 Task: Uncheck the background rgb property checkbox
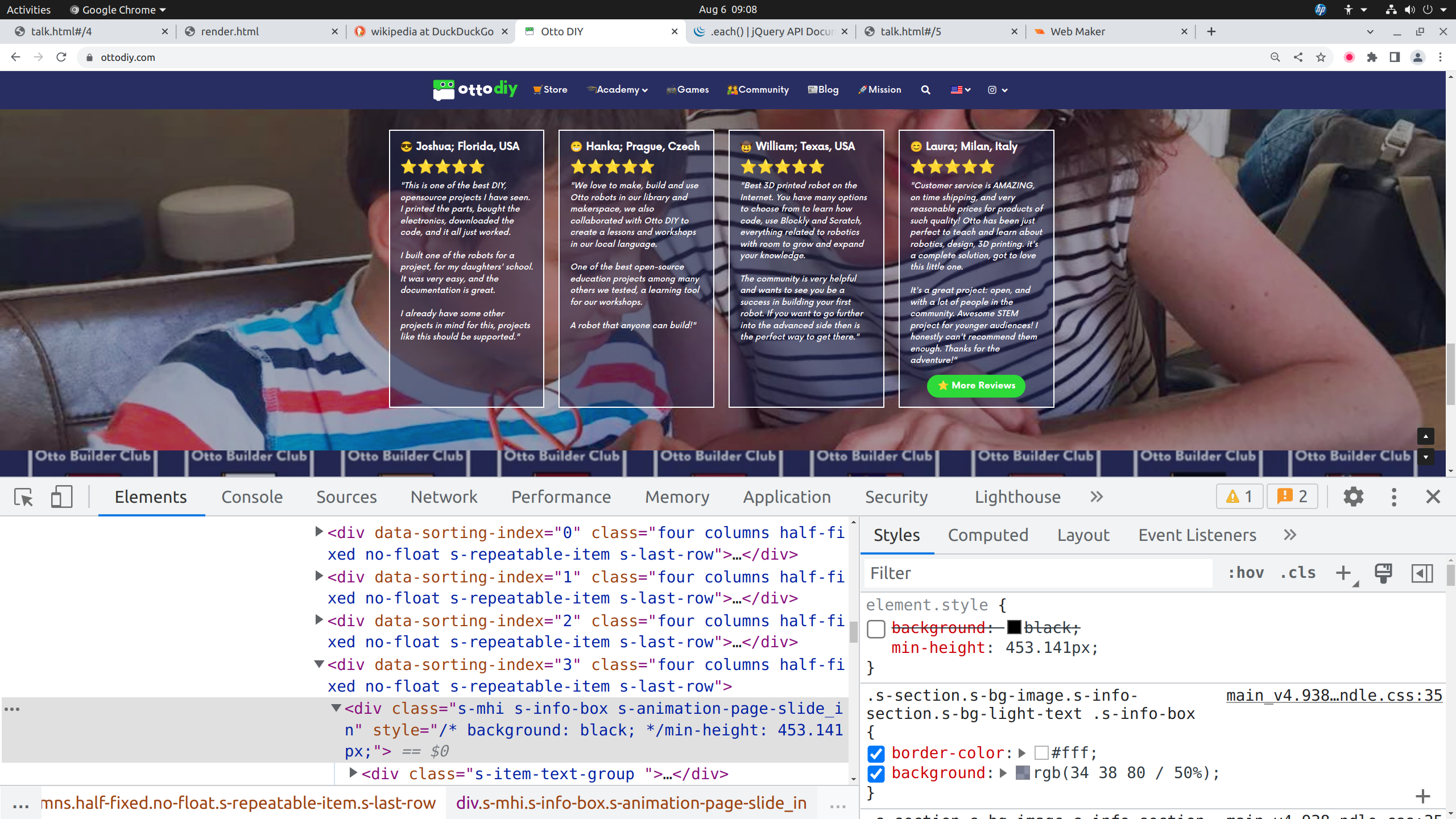pos(876,773)
